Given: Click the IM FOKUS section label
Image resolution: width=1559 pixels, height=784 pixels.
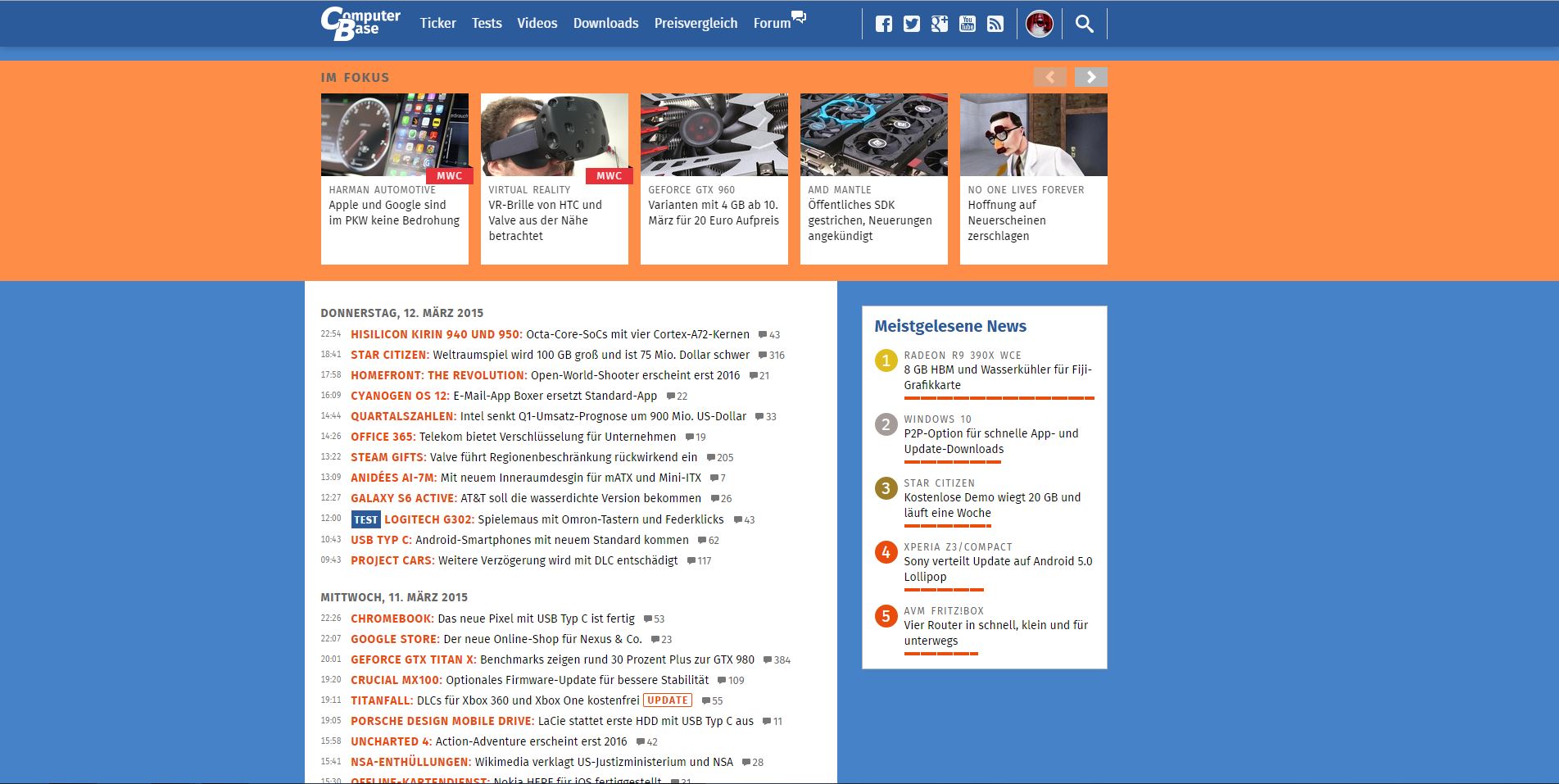Looking at the screenshot, I should (x=355, y=78).
